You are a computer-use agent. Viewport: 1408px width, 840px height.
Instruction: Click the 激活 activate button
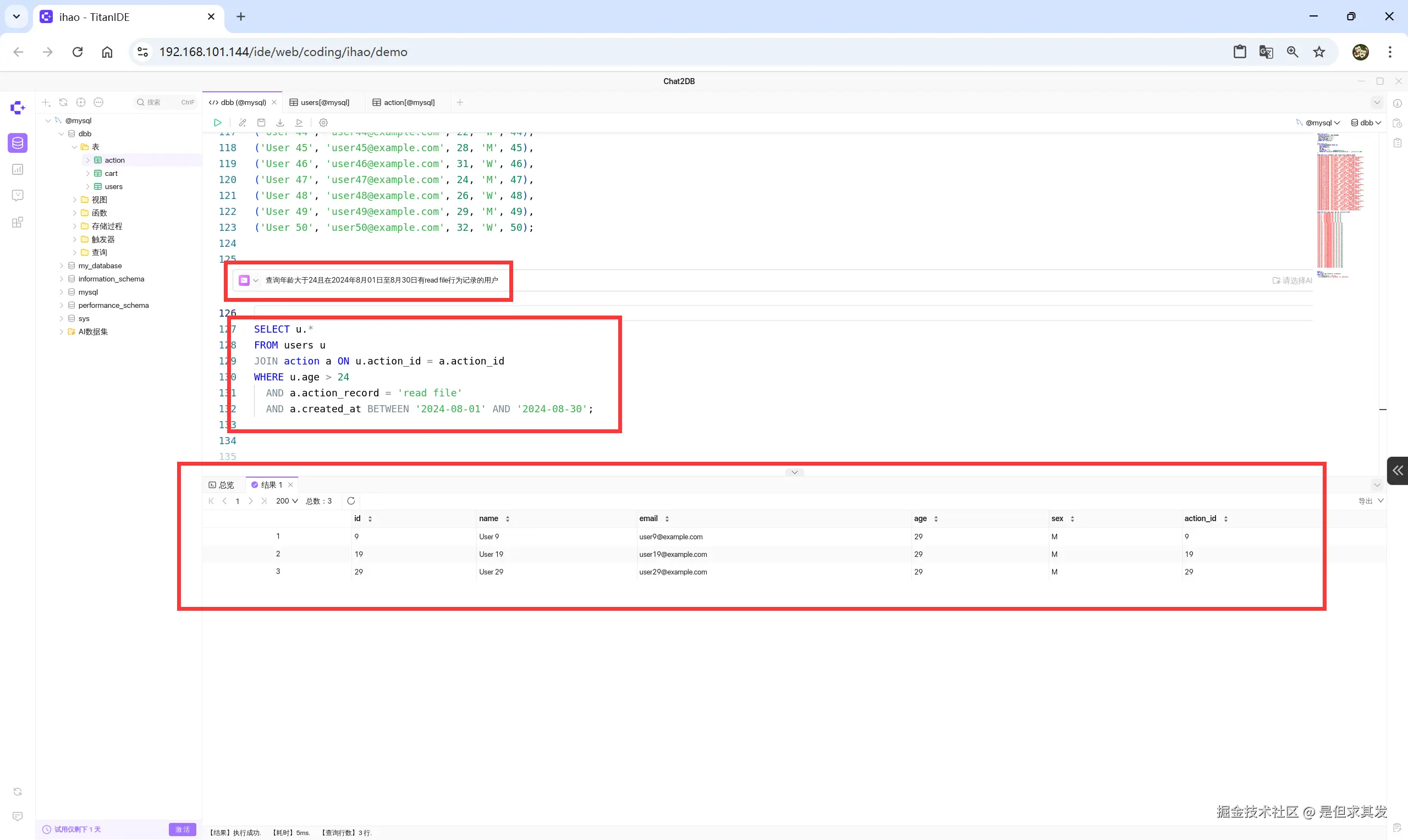pos(182,829)
